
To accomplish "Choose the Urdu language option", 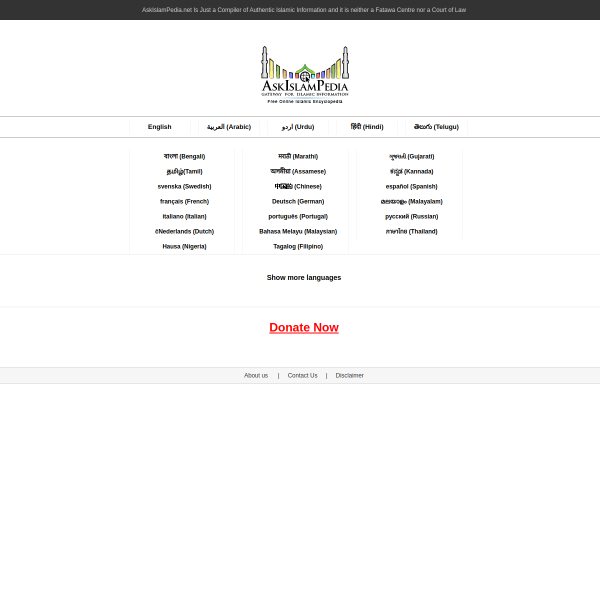I will (298, 127).
